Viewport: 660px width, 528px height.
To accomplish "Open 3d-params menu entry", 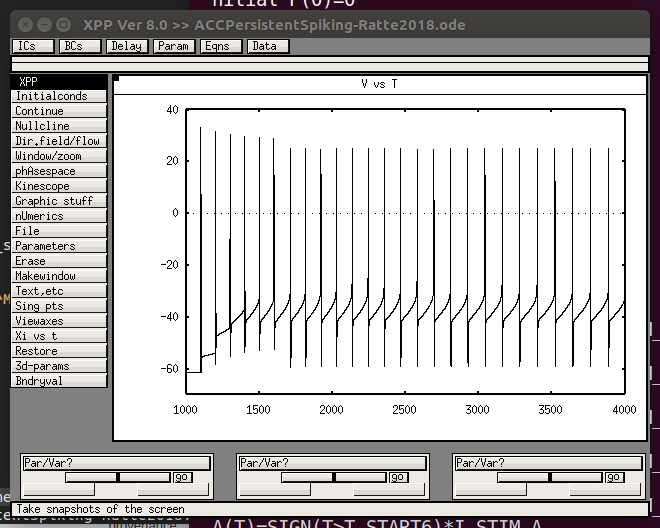I will (x=59, y=366).
